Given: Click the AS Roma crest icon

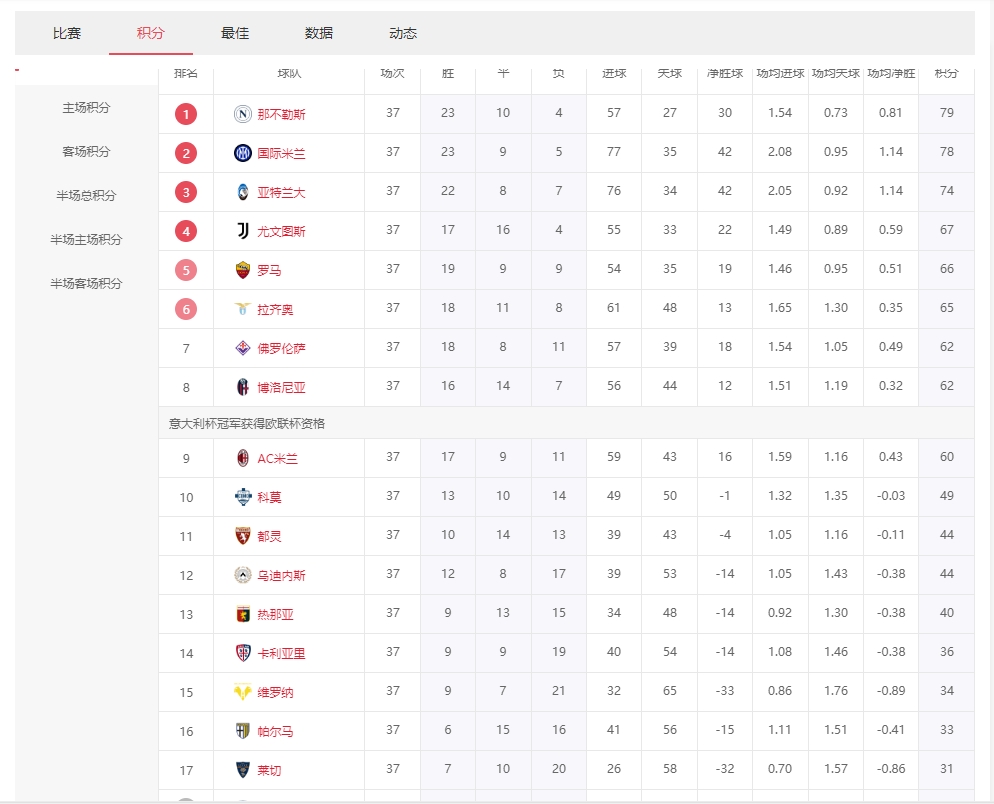Looking at the screenshot, I should pos(243,270).
